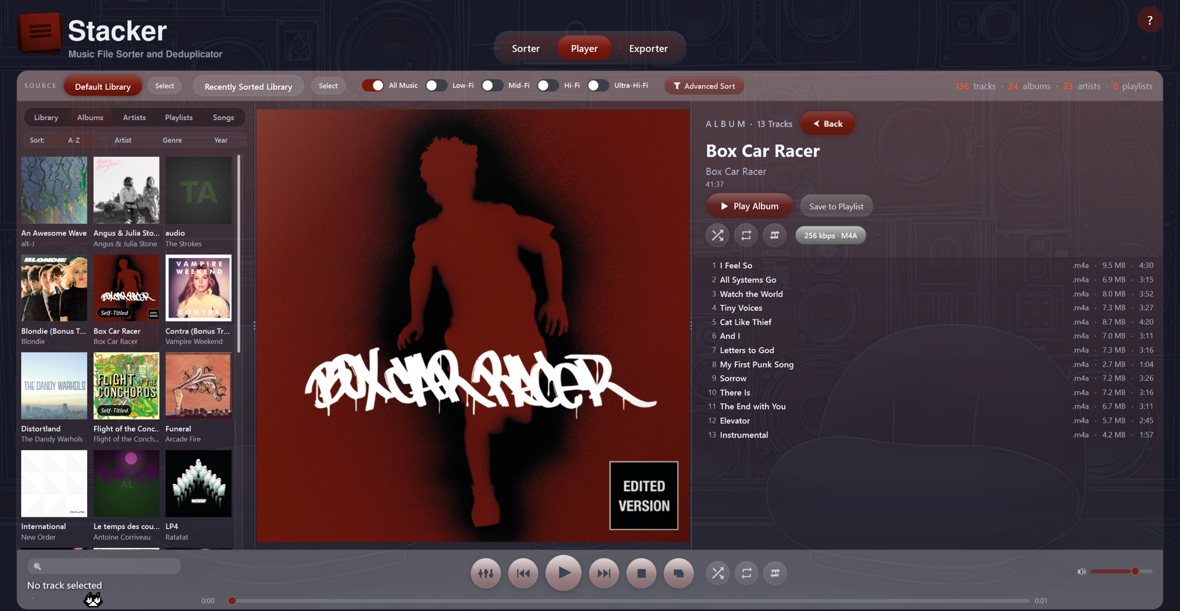
Task: Open the equalizer in the player bar
Action: tap(485, 573)
